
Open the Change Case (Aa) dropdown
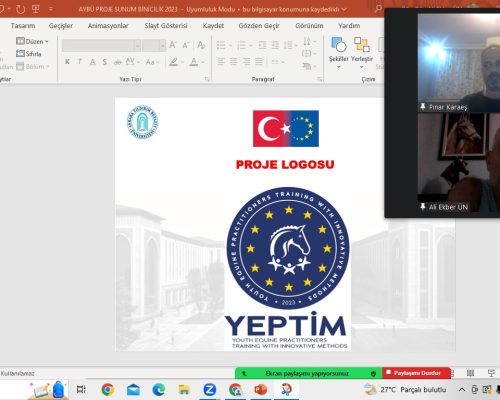[153, 62]
